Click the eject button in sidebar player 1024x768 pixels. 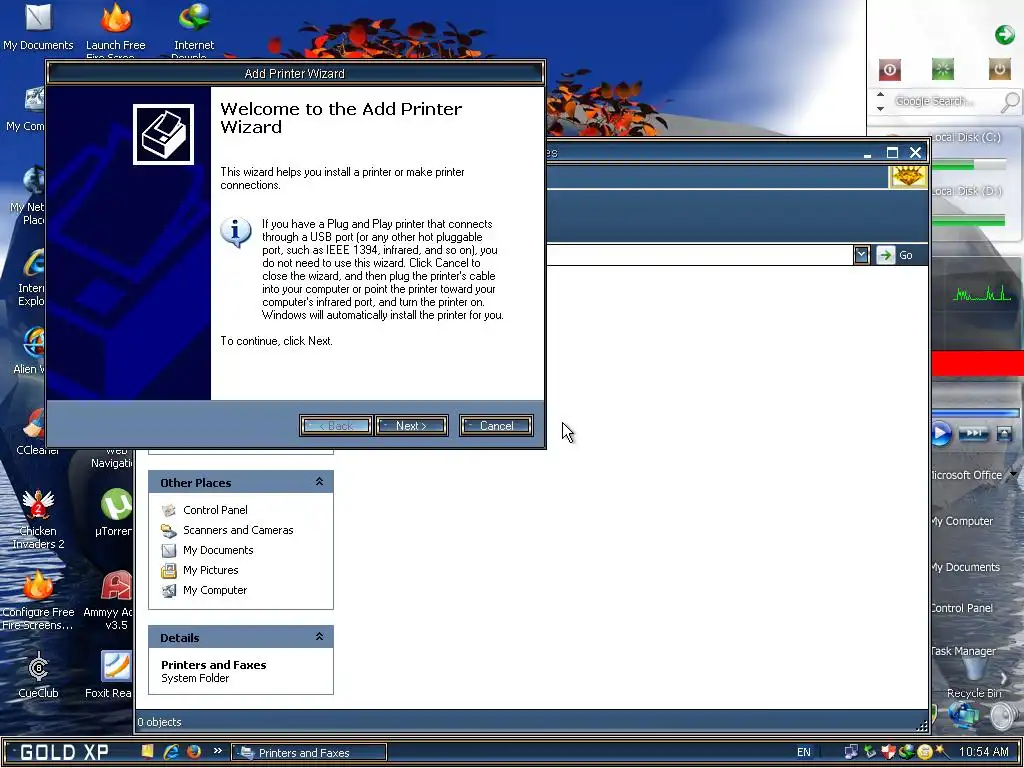pos(1004,433)
